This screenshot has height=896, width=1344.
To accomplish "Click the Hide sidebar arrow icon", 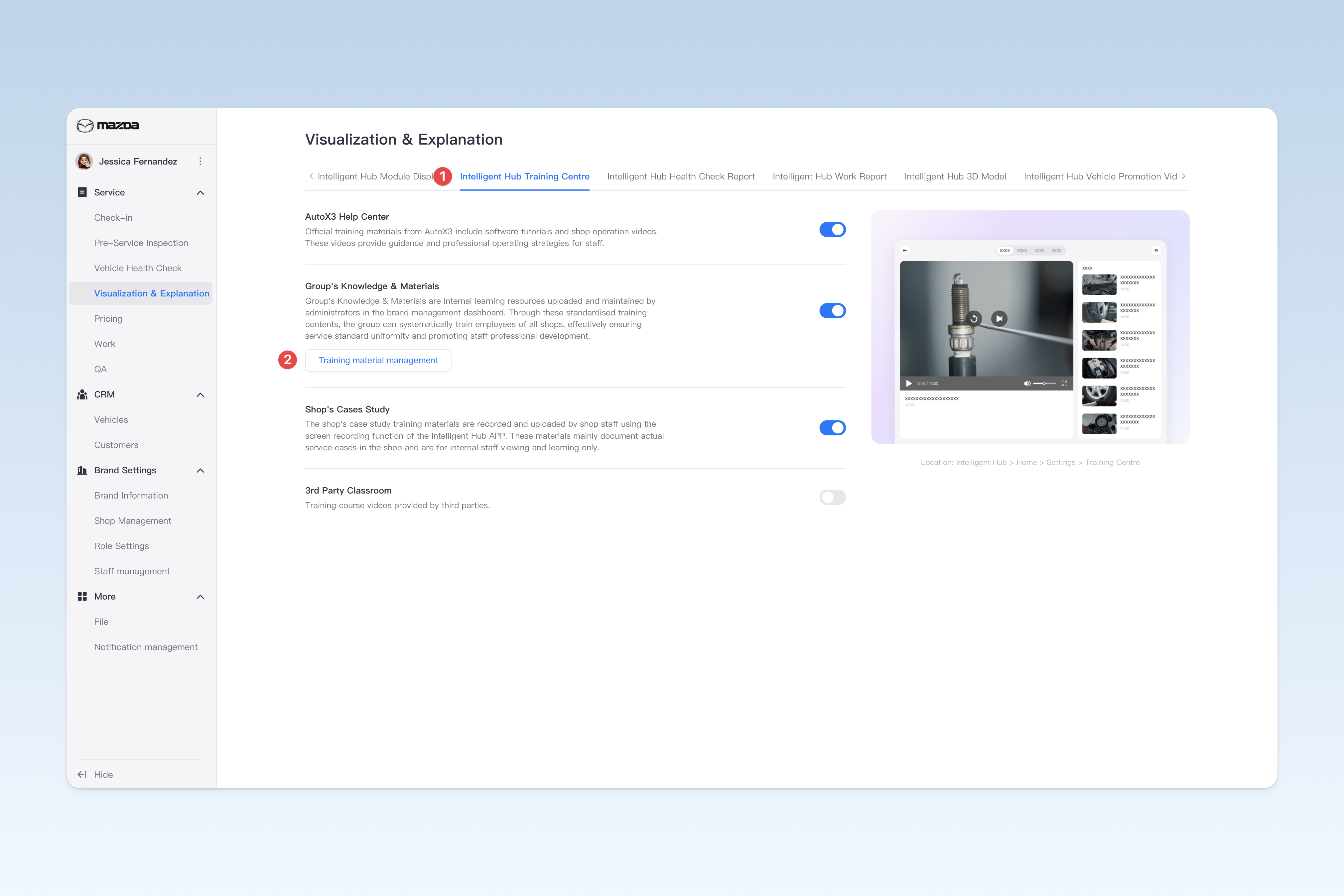I will pos(82,774).
